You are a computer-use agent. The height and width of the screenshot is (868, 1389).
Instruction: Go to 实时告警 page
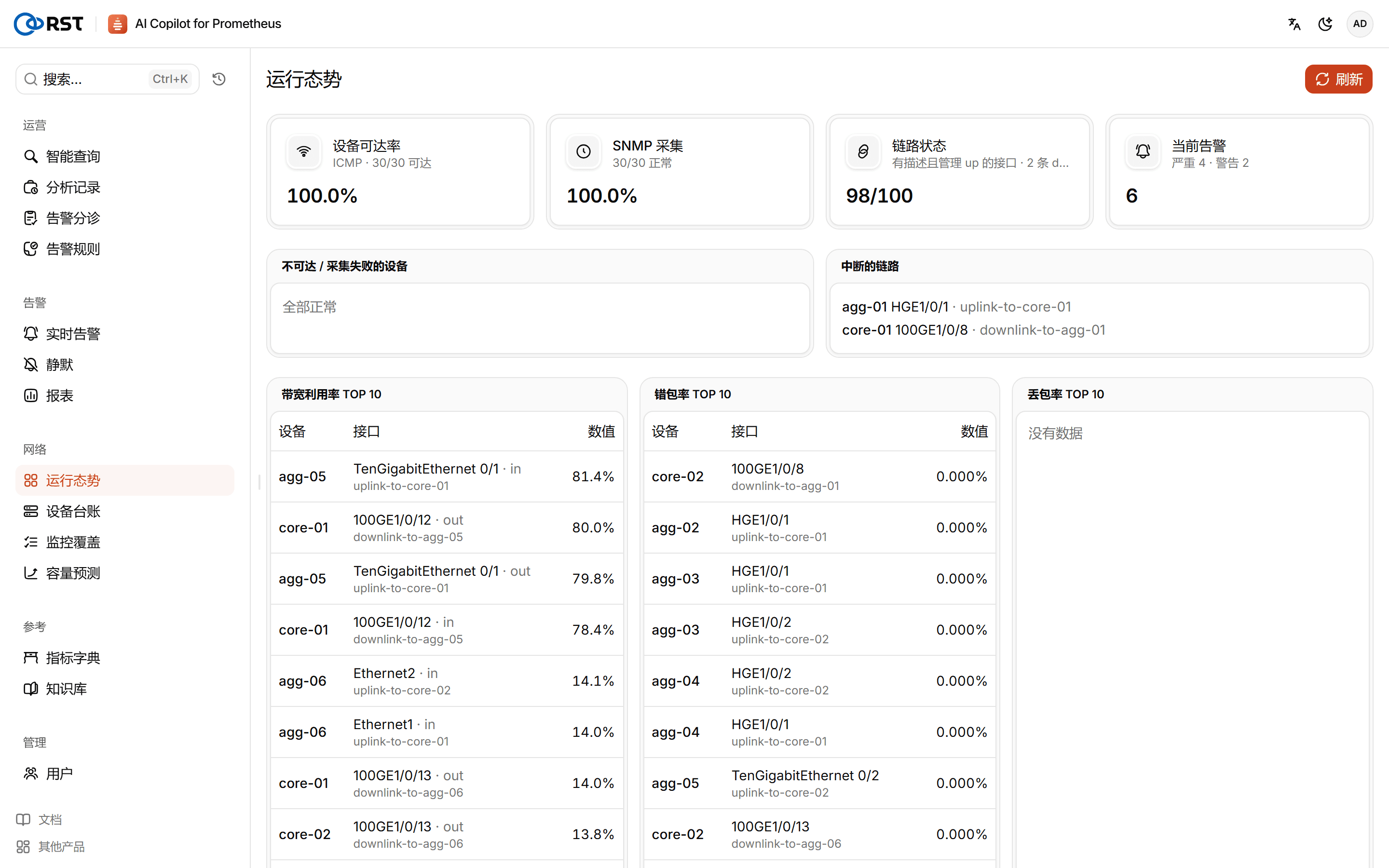124,334
